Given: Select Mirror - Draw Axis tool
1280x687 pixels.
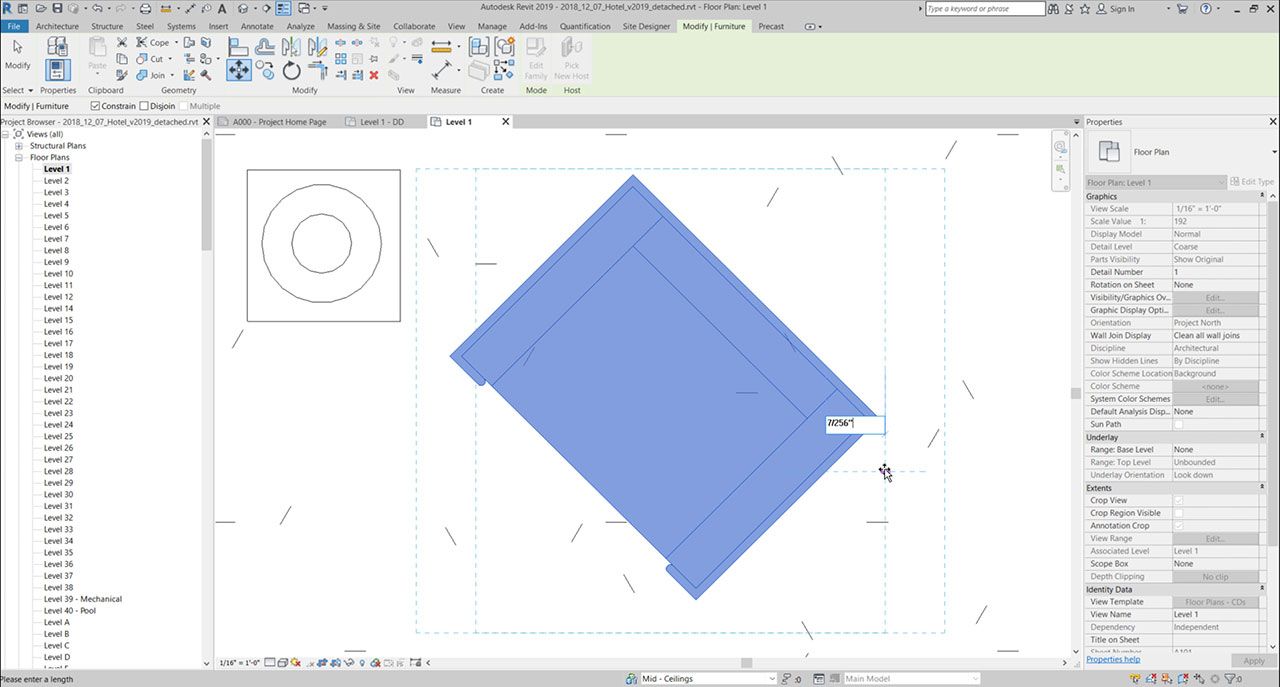Looking at the screenshot, I should 317,46.
